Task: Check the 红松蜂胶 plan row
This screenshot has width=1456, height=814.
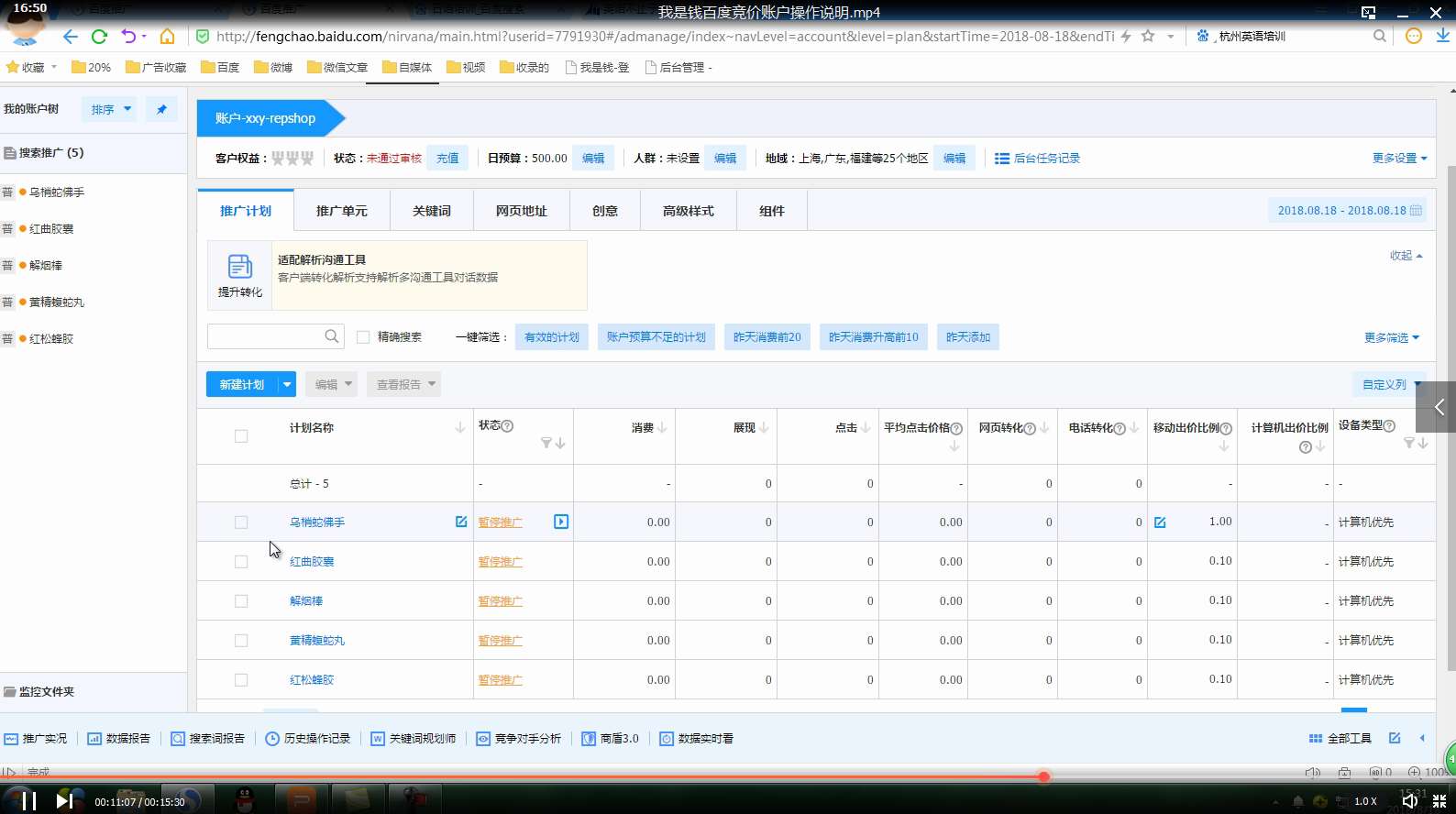Action: [241, 680]
